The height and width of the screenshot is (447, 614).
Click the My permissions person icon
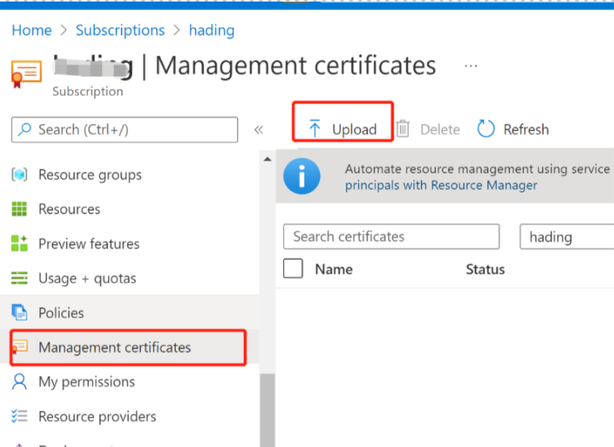click(19, 382)
